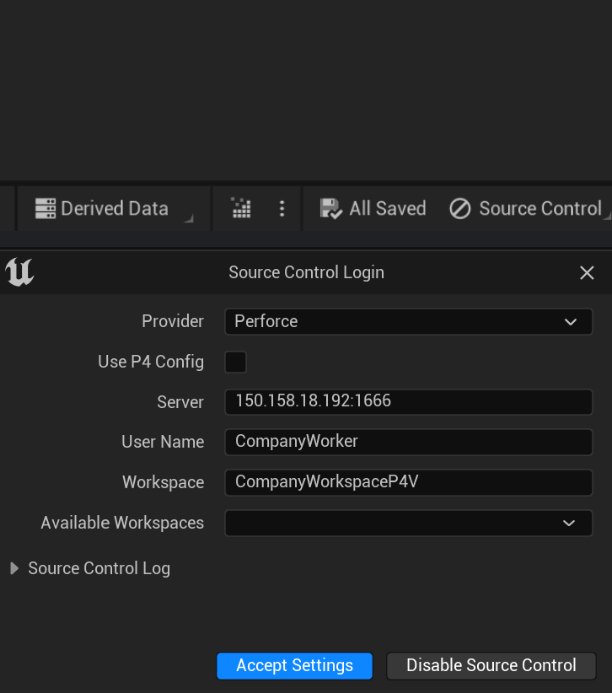Enable the Use P4 Config checkbox

coord(236,362)
